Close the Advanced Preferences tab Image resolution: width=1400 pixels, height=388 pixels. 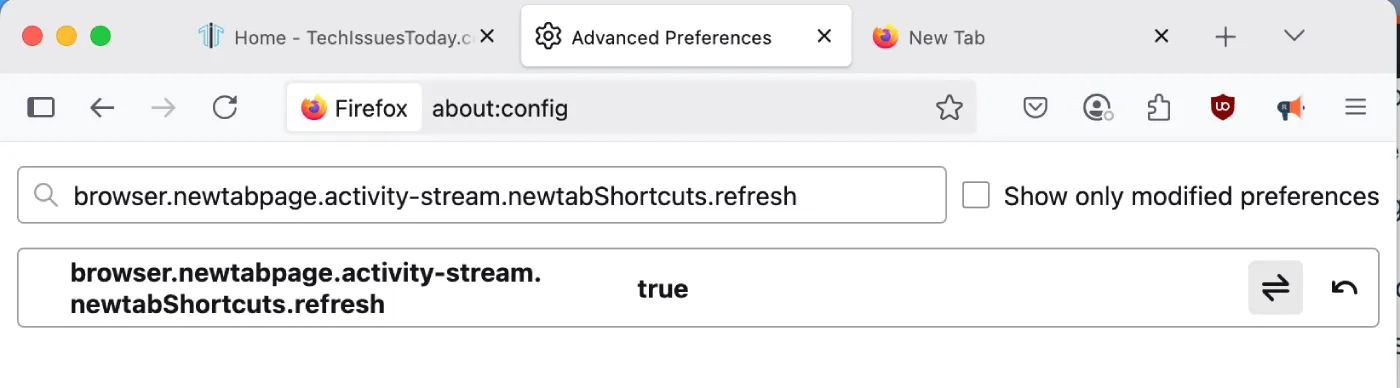coord(824,36)
